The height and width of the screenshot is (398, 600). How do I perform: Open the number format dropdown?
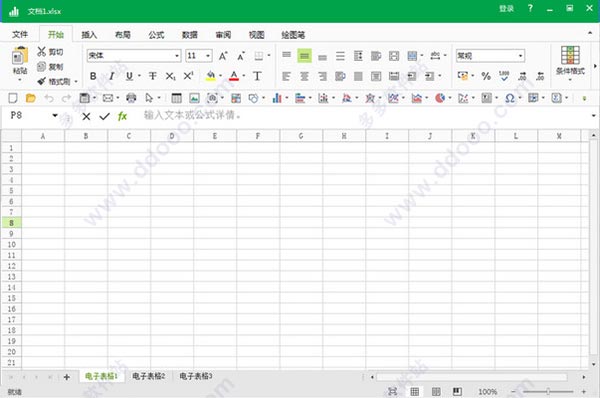520,56
